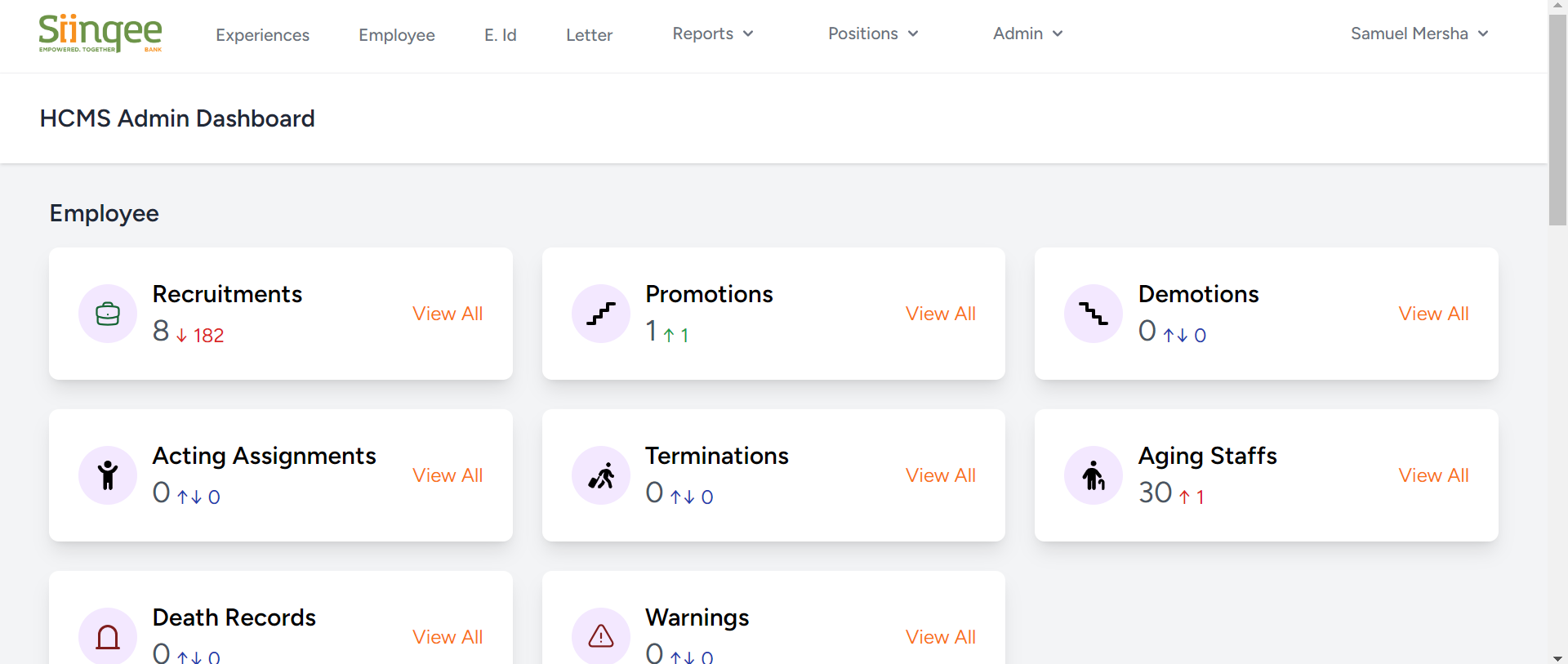
Task: Click the Demotions descending stairs icon
Action: pyautogui.click(x=1094, y=314)
